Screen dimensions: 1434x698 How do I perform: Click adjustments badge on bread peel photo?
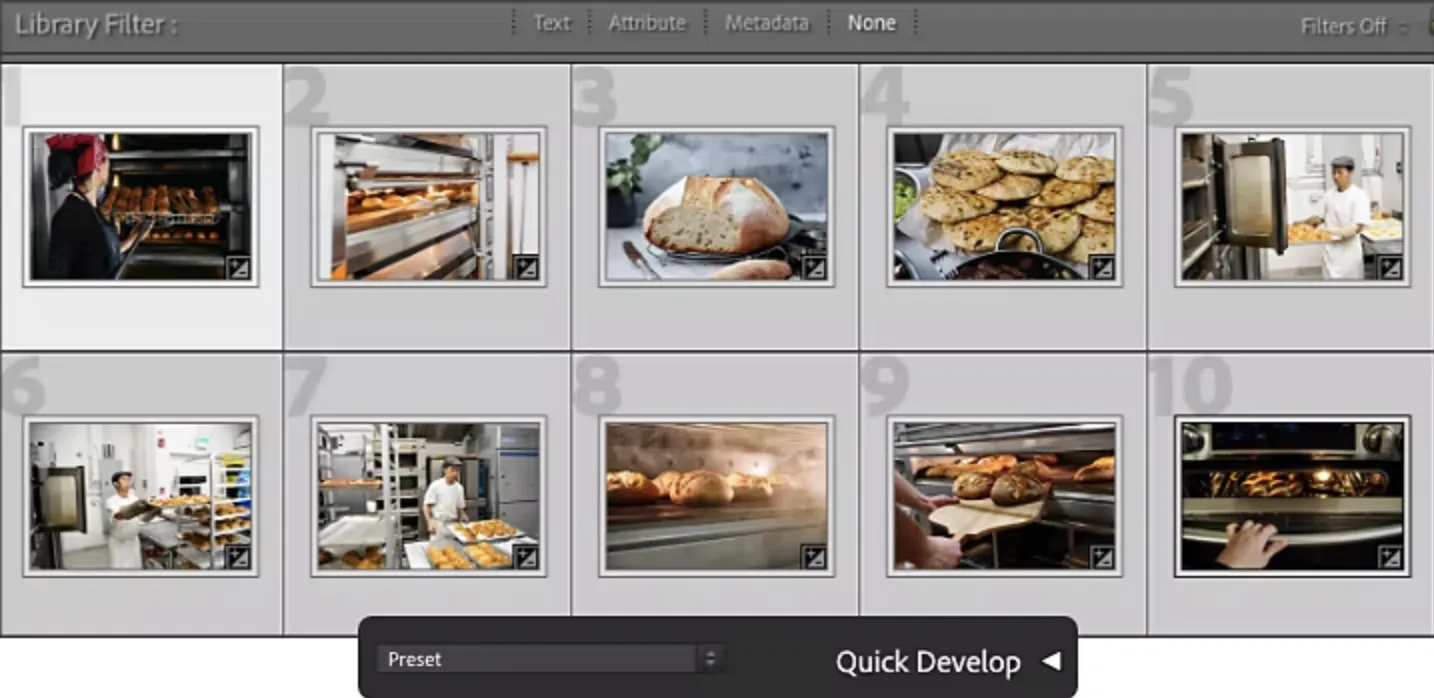coord(1101,558)
